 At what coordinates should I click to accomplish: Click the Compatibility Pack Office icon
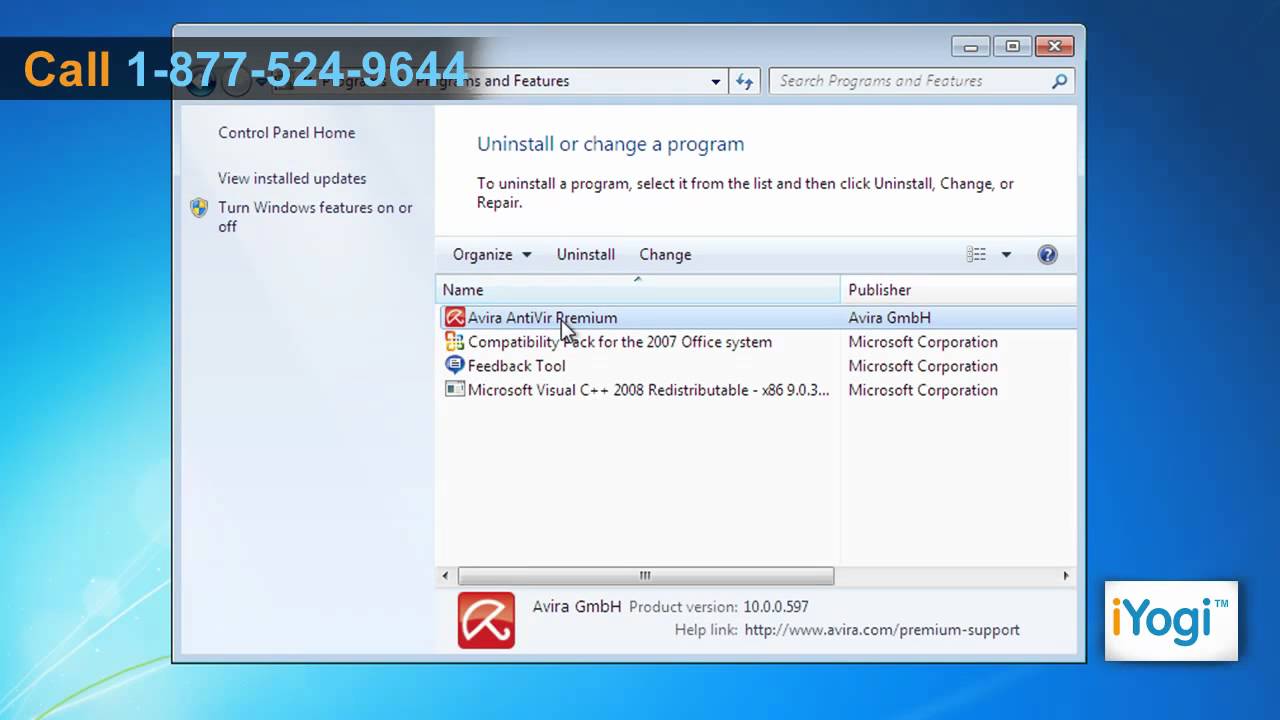tap(455, 341)
